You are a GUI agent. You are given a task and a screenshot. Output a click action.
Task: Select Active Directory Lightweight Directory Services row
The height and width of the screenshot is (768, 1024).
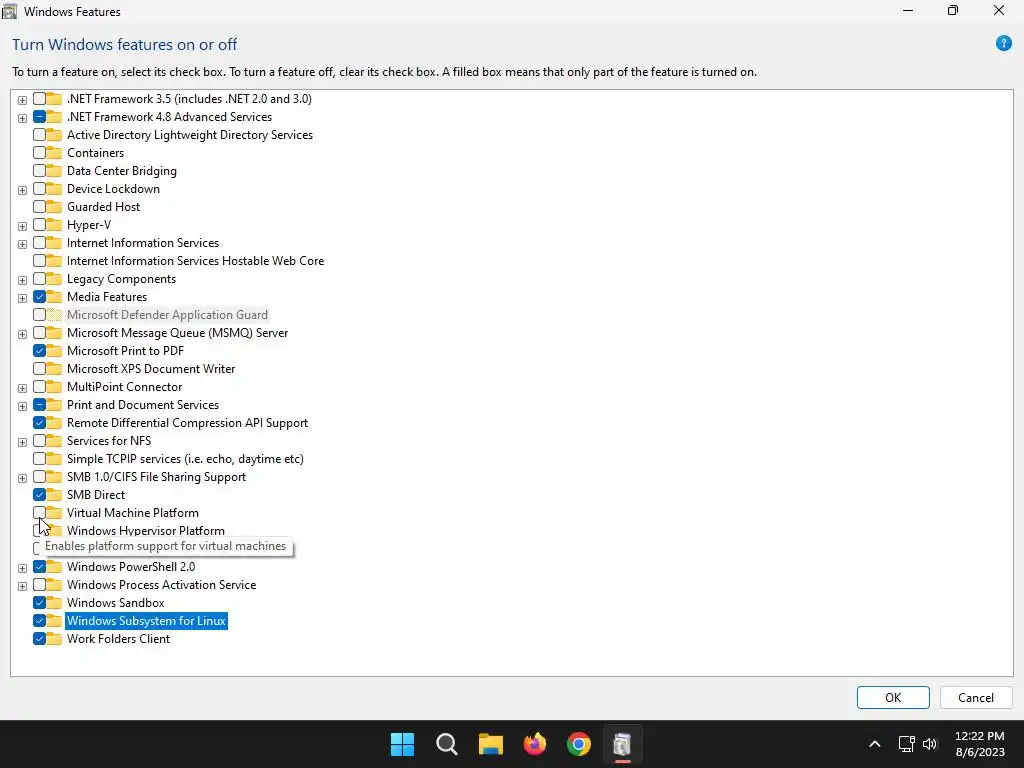189,135
